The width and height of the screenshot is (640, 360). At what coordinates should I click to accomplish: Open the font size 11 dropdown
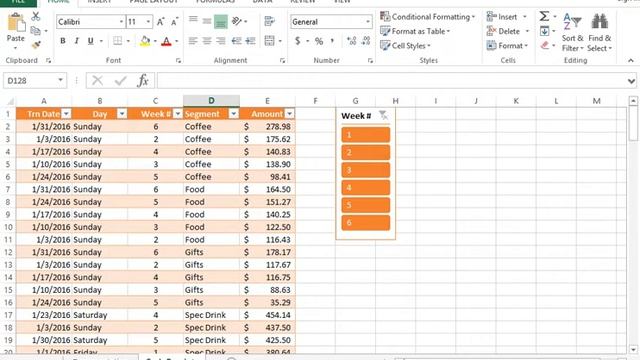[148, 22]
